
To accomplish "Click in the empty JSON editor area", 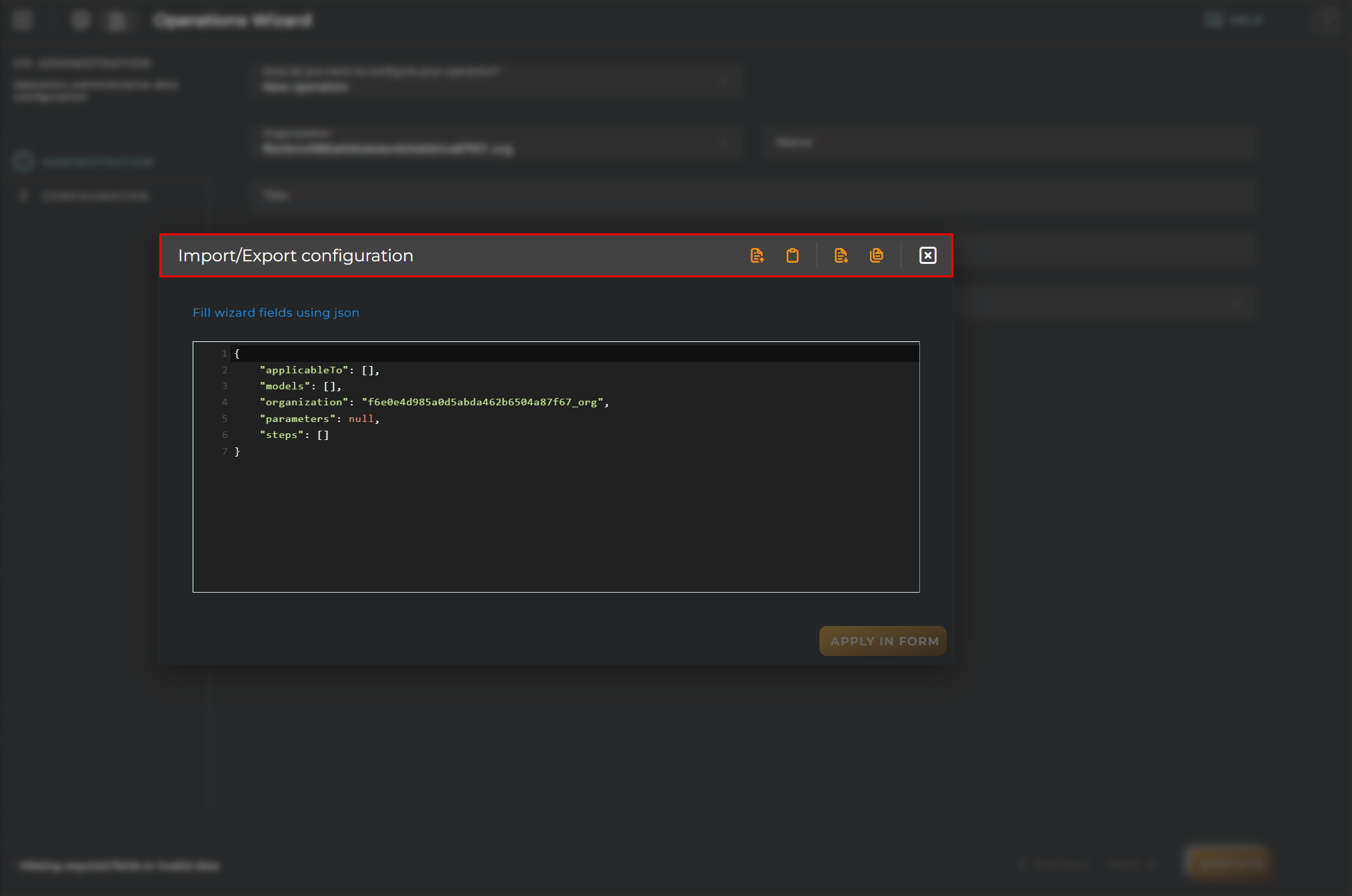I will tap(556, 523).
